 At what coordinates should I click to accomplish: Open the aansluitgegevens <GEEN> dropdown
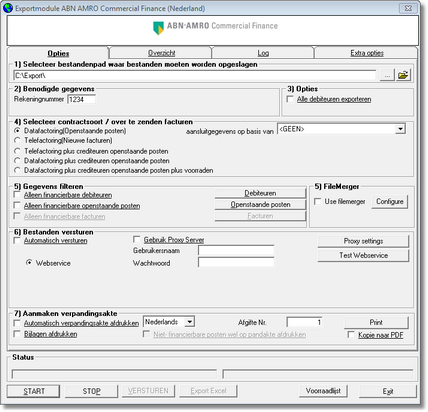click(400, 129)
